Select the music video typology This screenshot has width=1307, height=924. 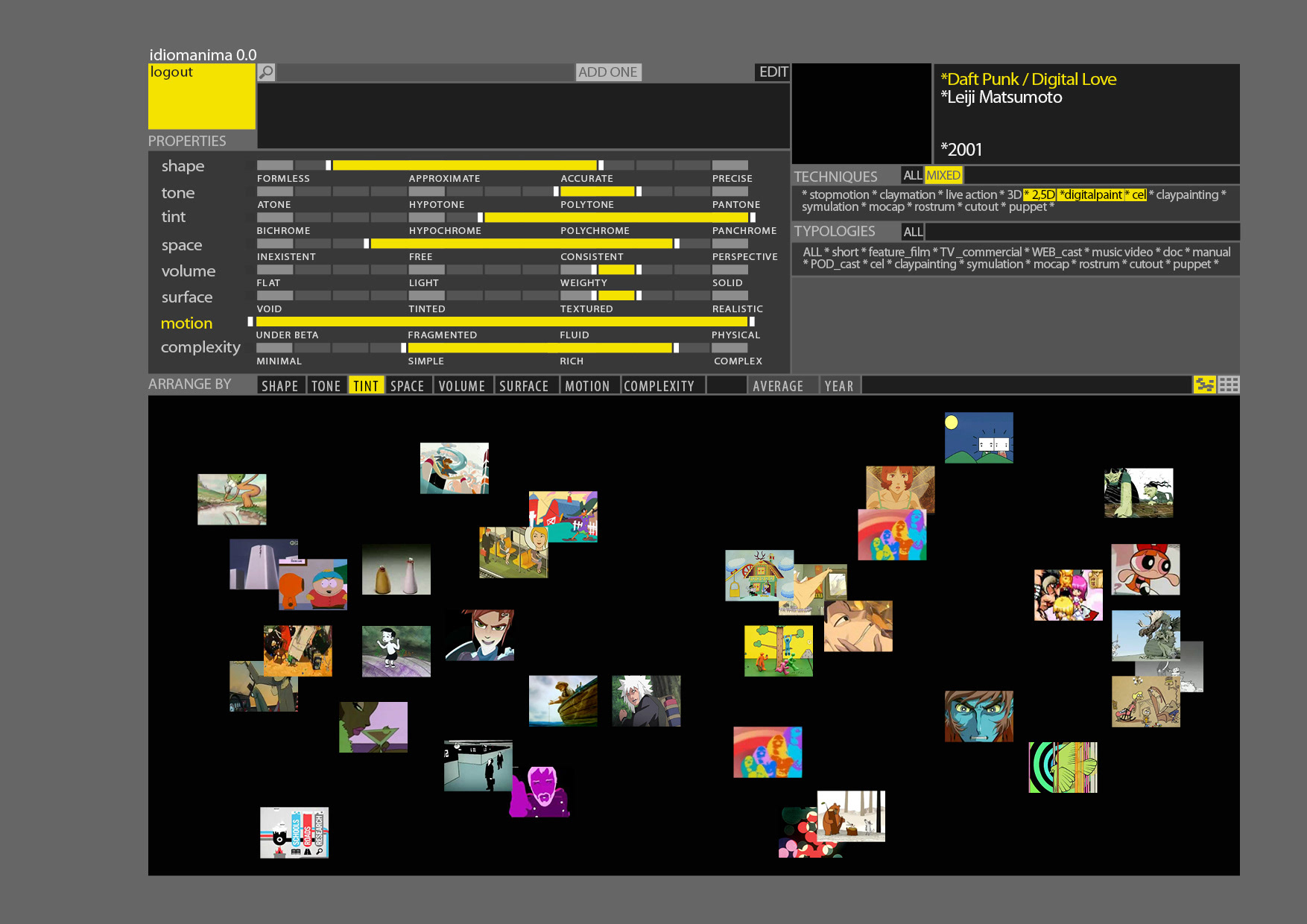pyautogui.click(x=1122, y=252)
